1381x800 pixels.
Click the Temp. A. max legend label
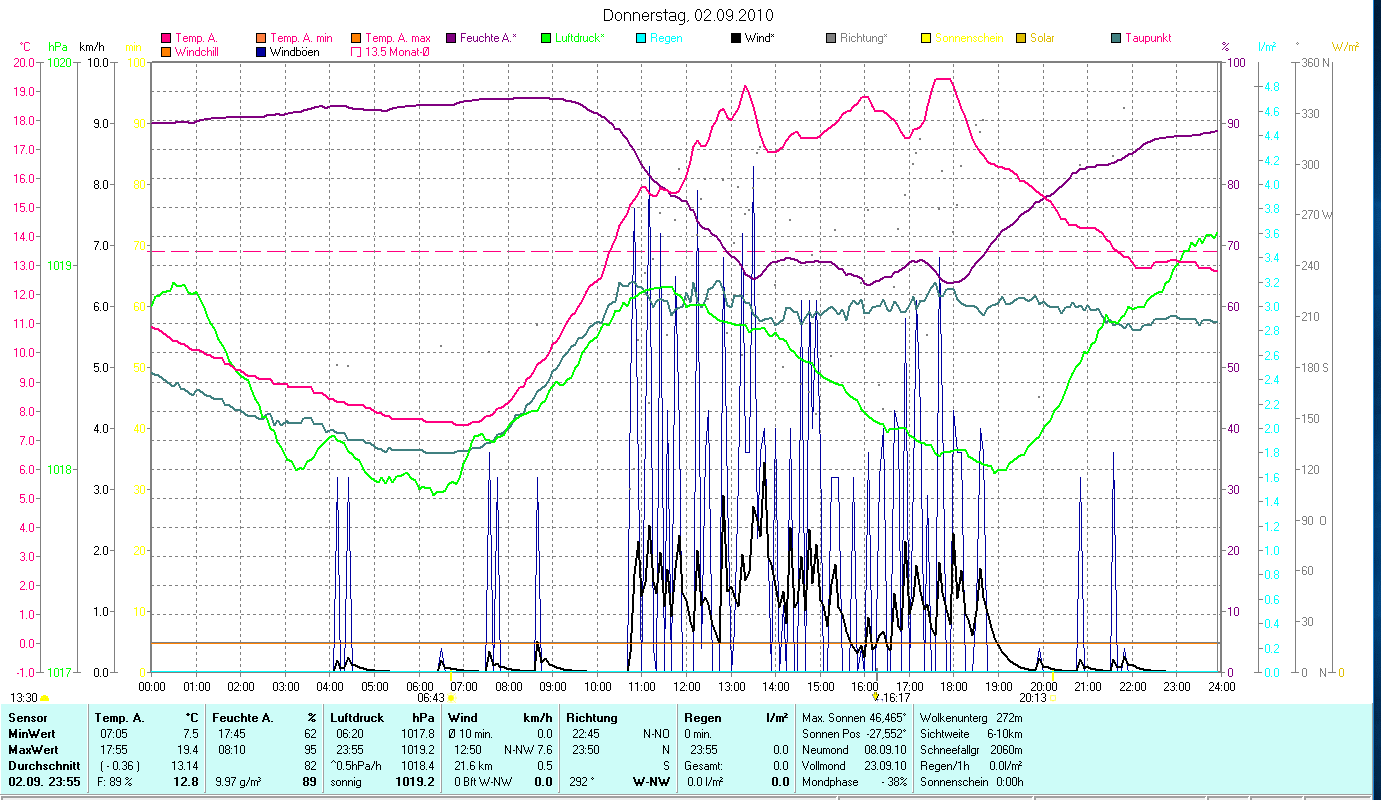point(397,38)
